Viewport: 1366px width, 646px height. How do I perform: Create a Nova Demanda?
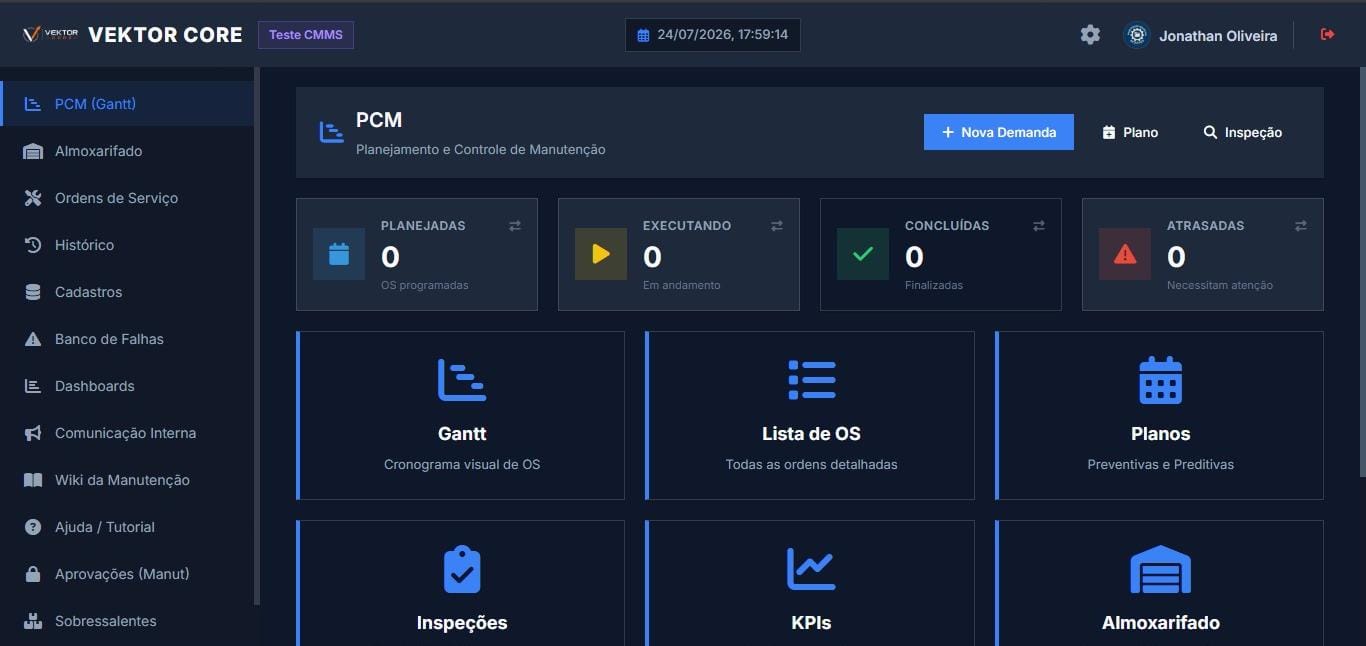999,132
